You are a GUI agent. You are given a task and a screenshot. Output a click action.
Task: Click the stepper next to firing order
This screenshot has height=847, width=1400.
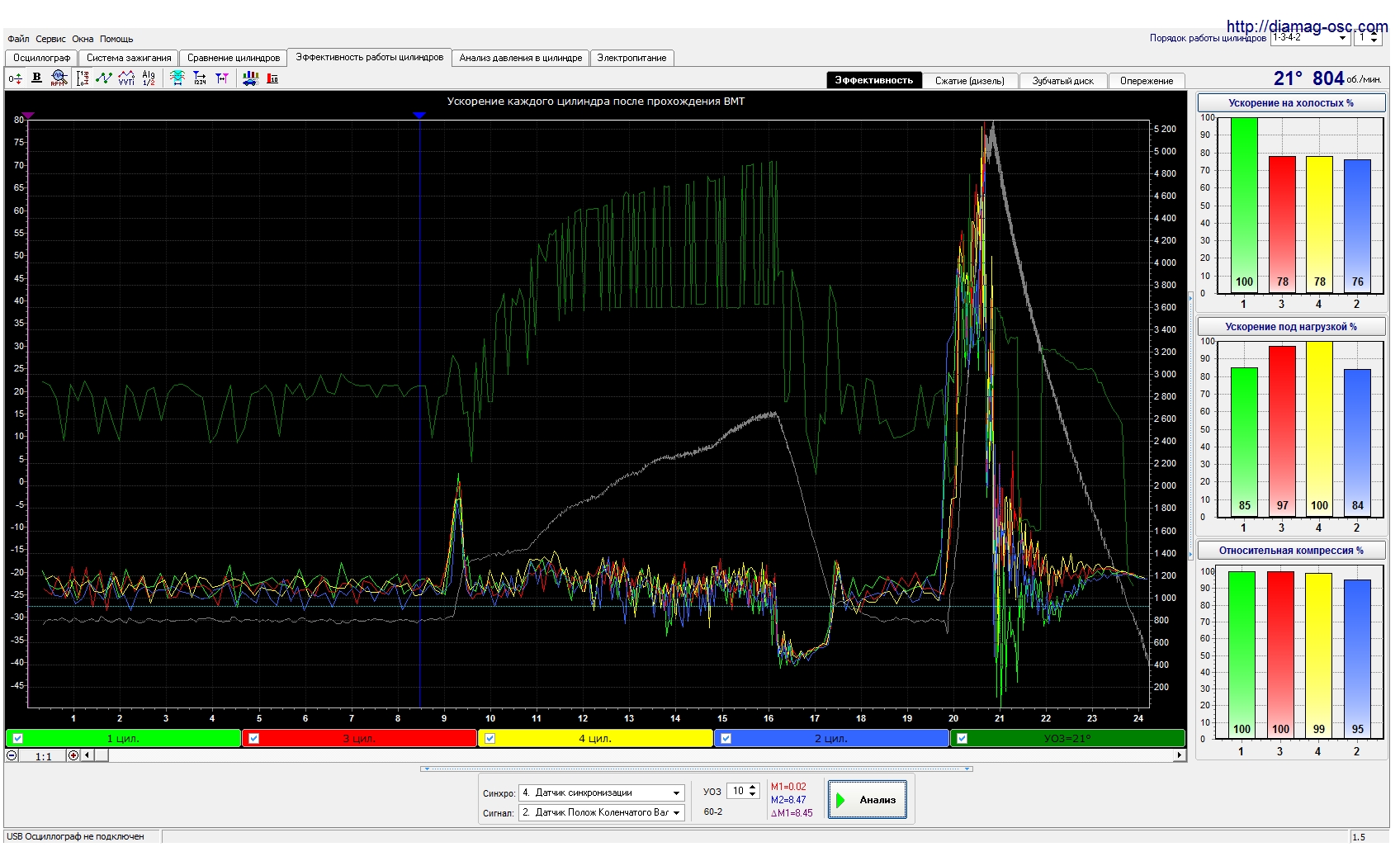pyautogui.click(x=1374, y=38)
